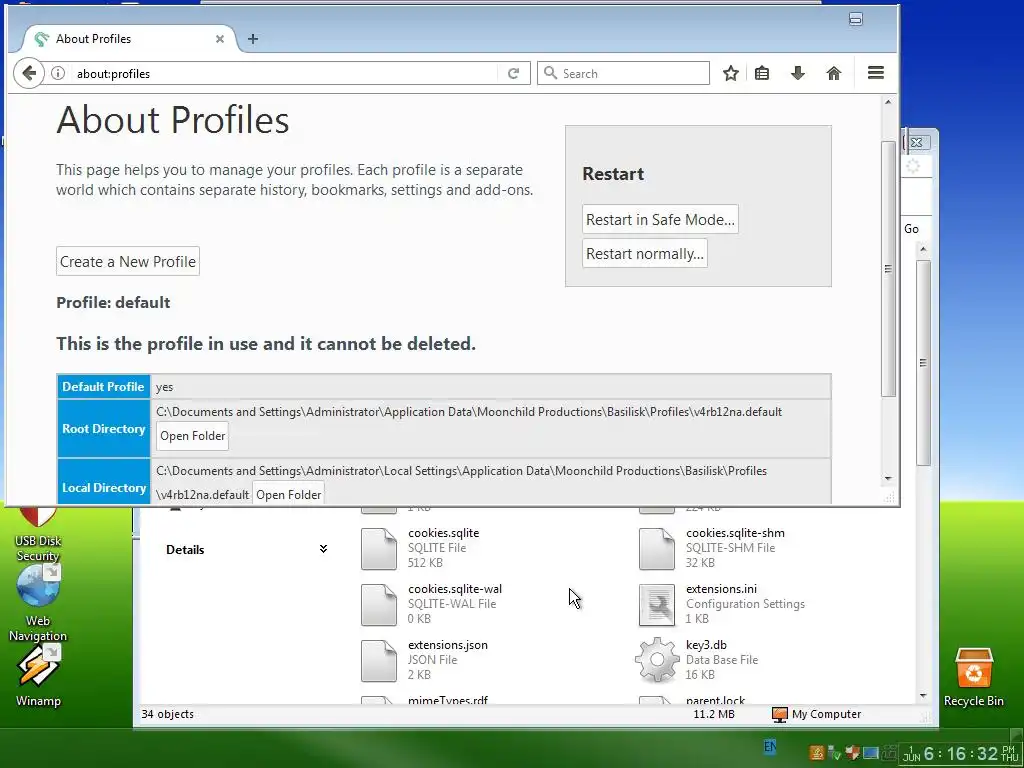Click the My Computer status bar entry
This screenshot has width=1024, height=768.
click(x=816, y=714)
